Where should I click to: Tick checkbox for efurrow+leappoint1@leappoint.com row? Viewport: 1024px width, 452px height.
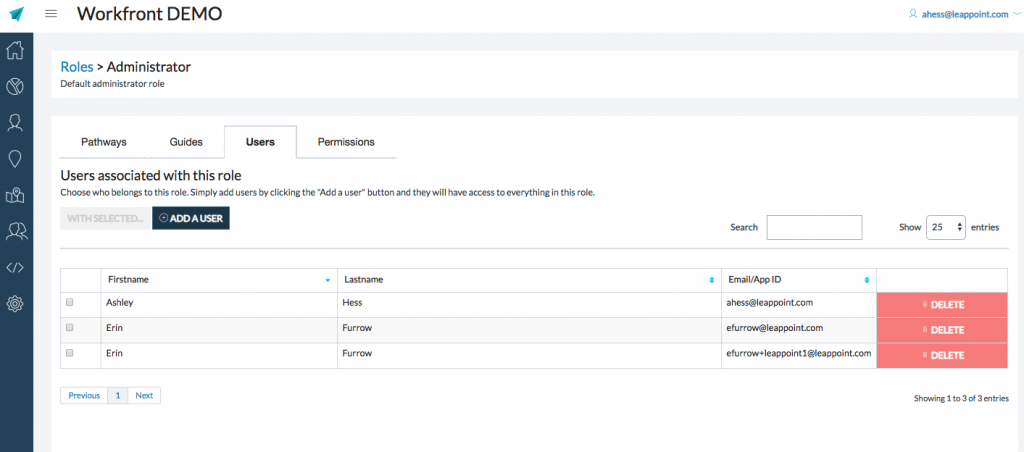tap(70, 354)
